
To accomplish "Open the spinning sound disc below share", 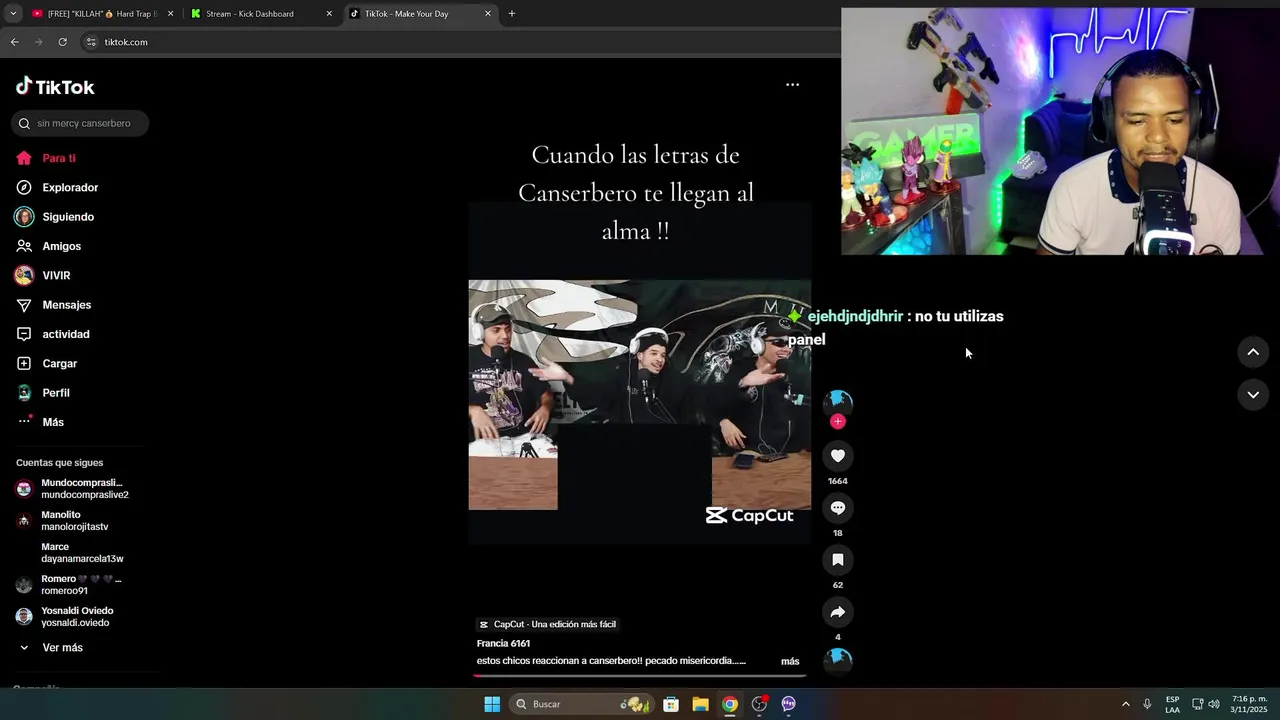I will click(838, 660).
